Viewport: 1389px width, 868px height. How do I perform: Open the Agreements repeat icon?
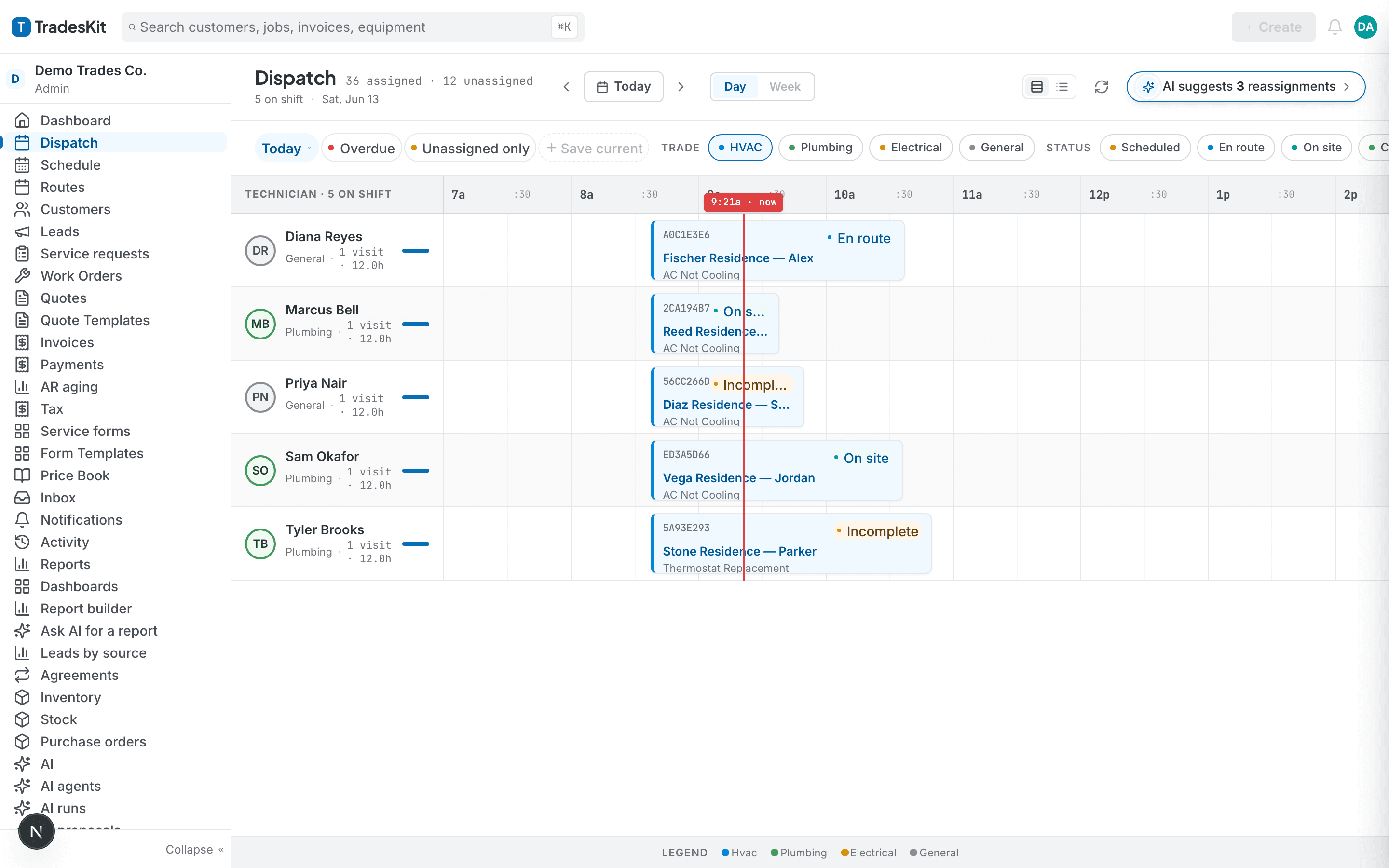click(22, 676)
